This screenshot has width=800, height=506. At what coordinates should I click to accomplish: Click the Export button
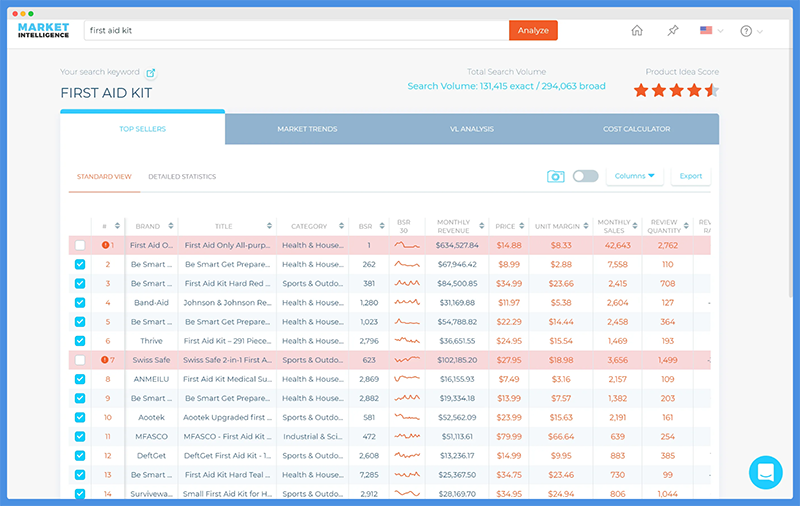691,176
